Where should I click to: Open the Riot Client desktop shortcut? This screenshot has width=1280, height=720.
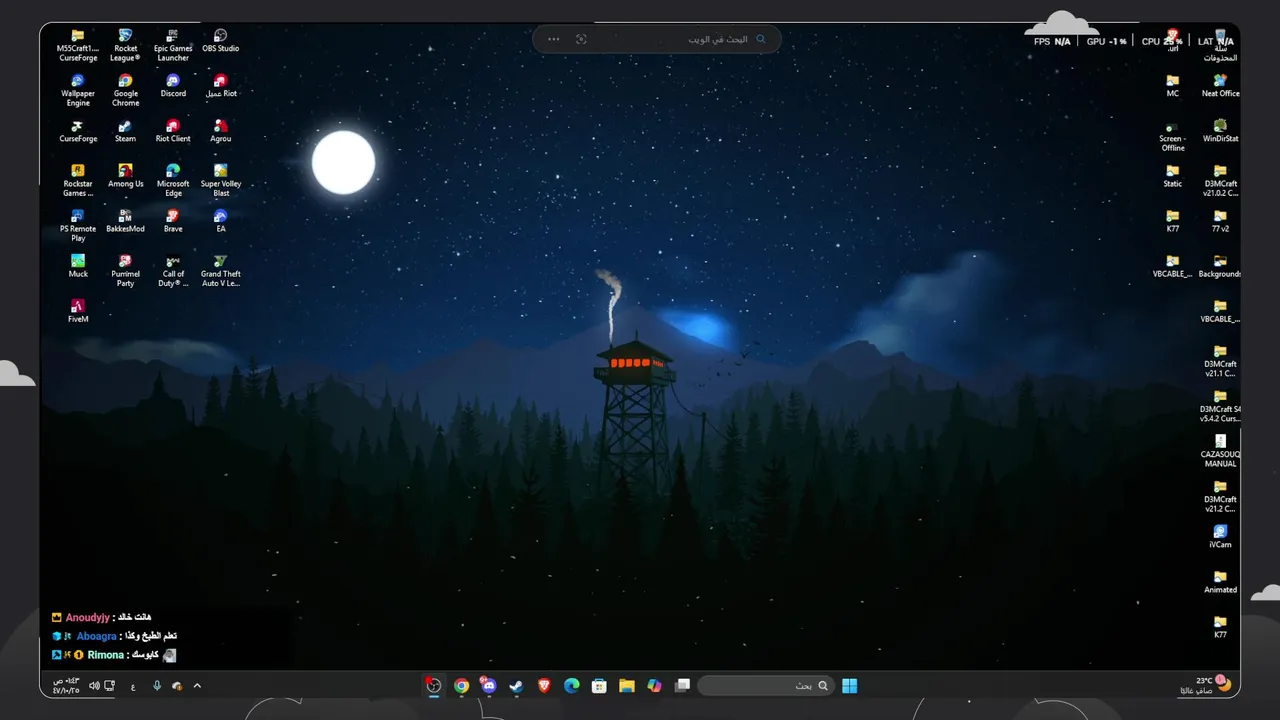[x=173, y=132]
